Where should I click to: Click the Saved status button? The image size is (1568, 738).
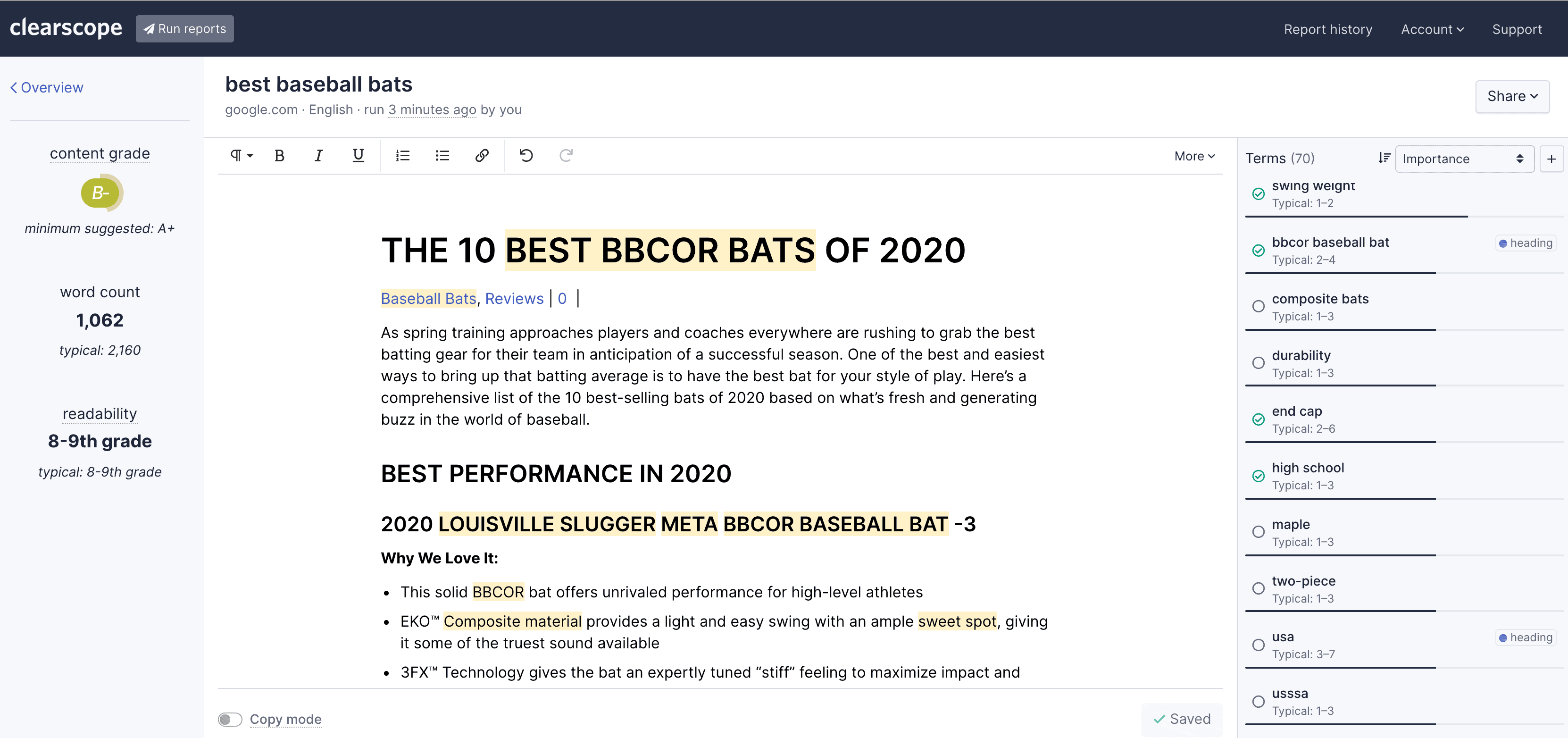(x=1182, y=719)
